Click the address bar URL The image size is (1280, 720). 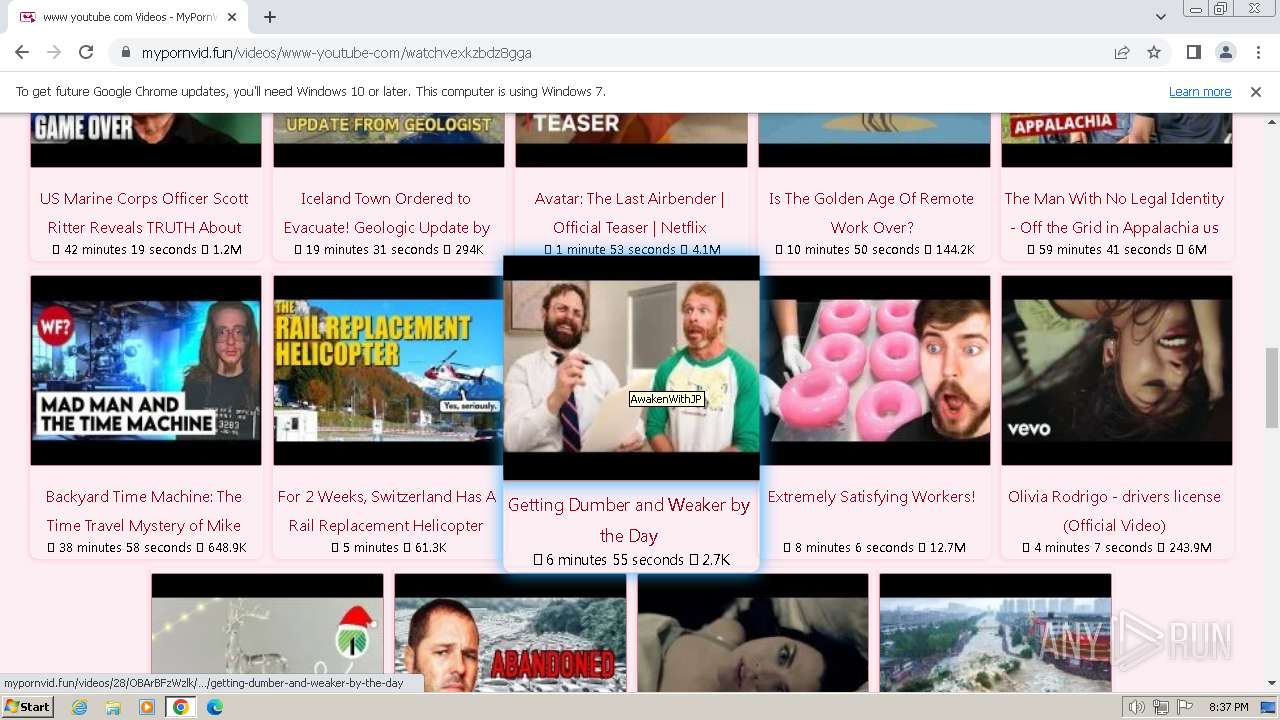pyautogui.click(x=336, y=53)
